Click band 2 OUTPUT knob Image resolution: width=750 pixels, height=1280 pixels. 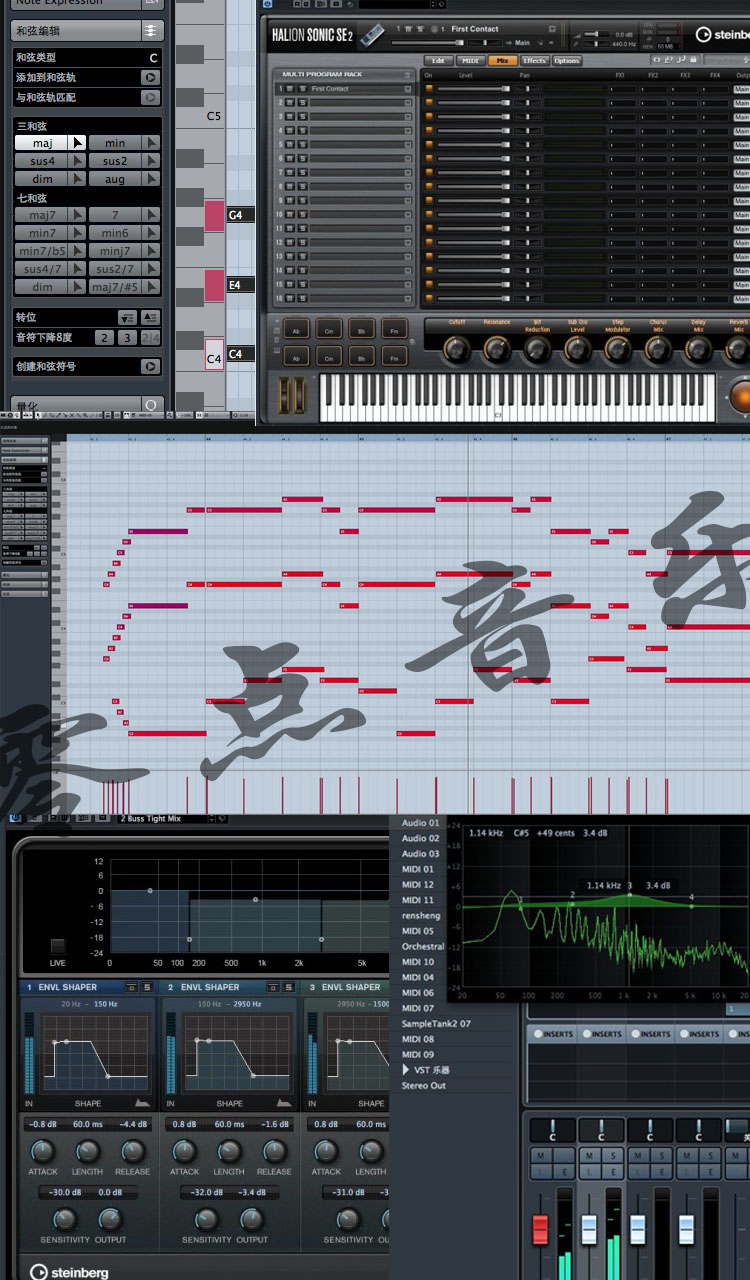[252, 1219]
